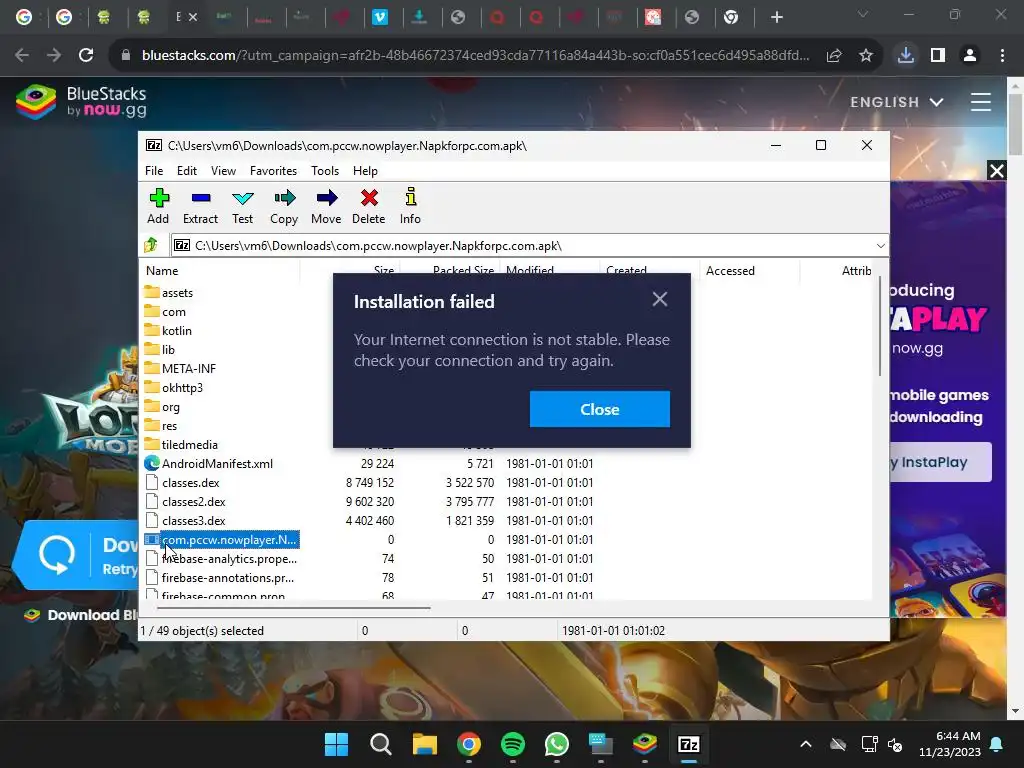
Task: Open the Help menu
Action: point(365,170)
